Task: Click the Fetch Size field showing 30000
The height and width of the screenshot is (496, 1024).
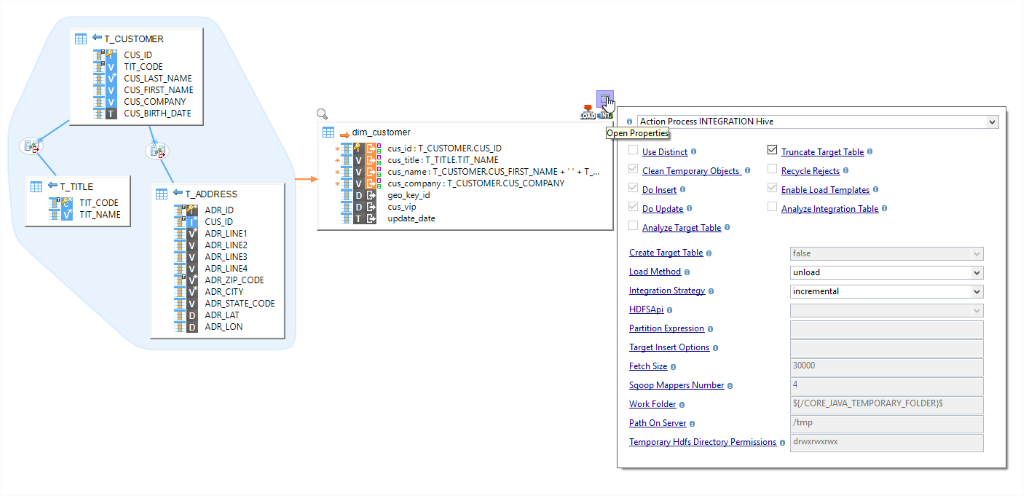Action: (887, 367)
